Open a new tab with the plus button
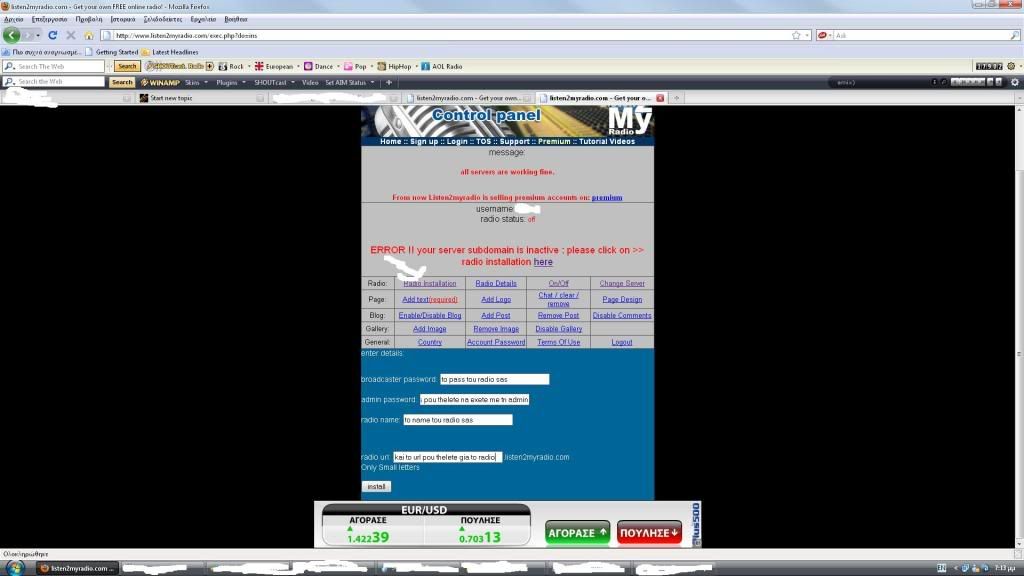The height and width of the screenshot is (576, 1024). pyautogui.click(x=677, y=98)
